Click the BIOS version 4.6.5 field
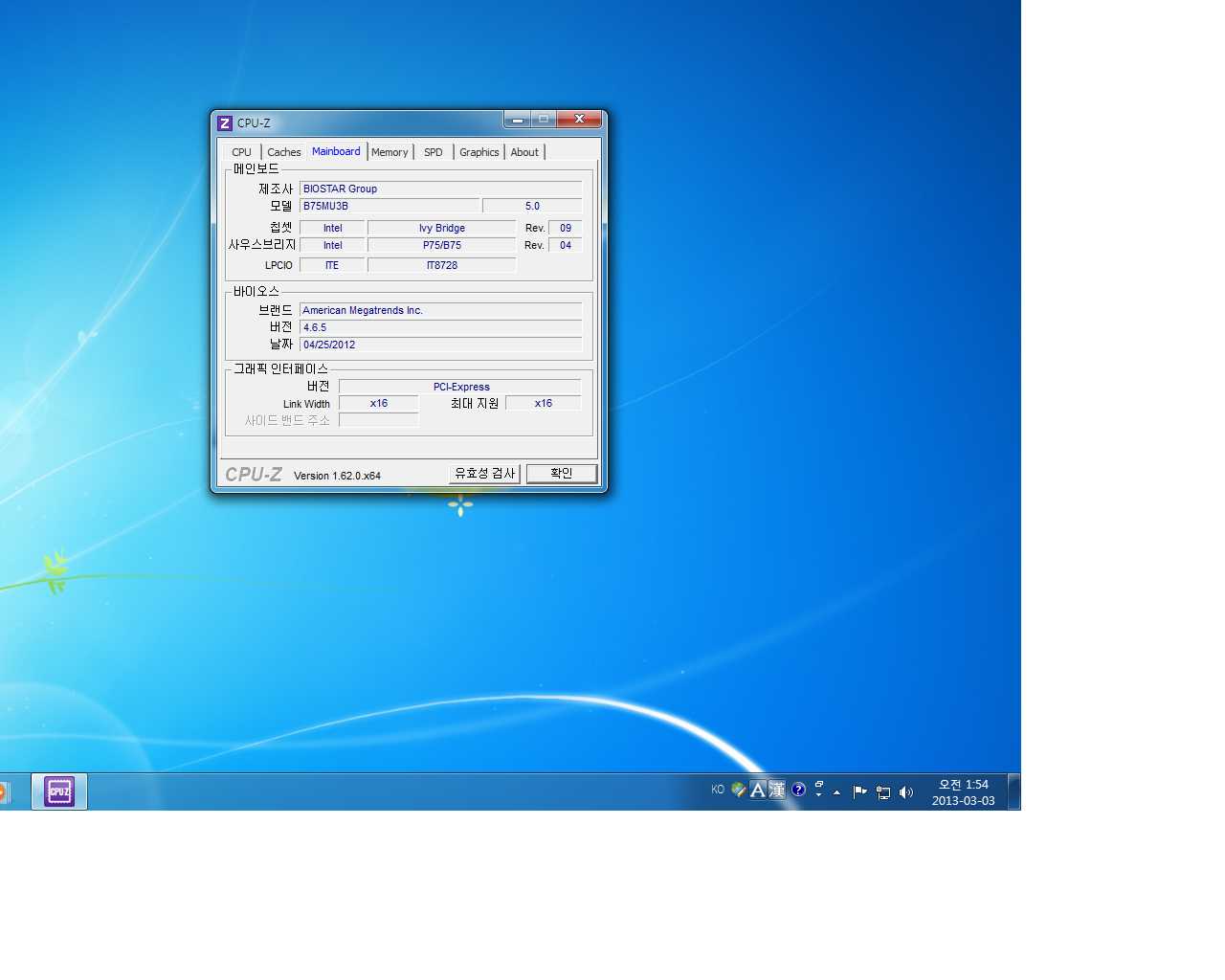This screenshot has width=1225, height=980. (440, 327)
